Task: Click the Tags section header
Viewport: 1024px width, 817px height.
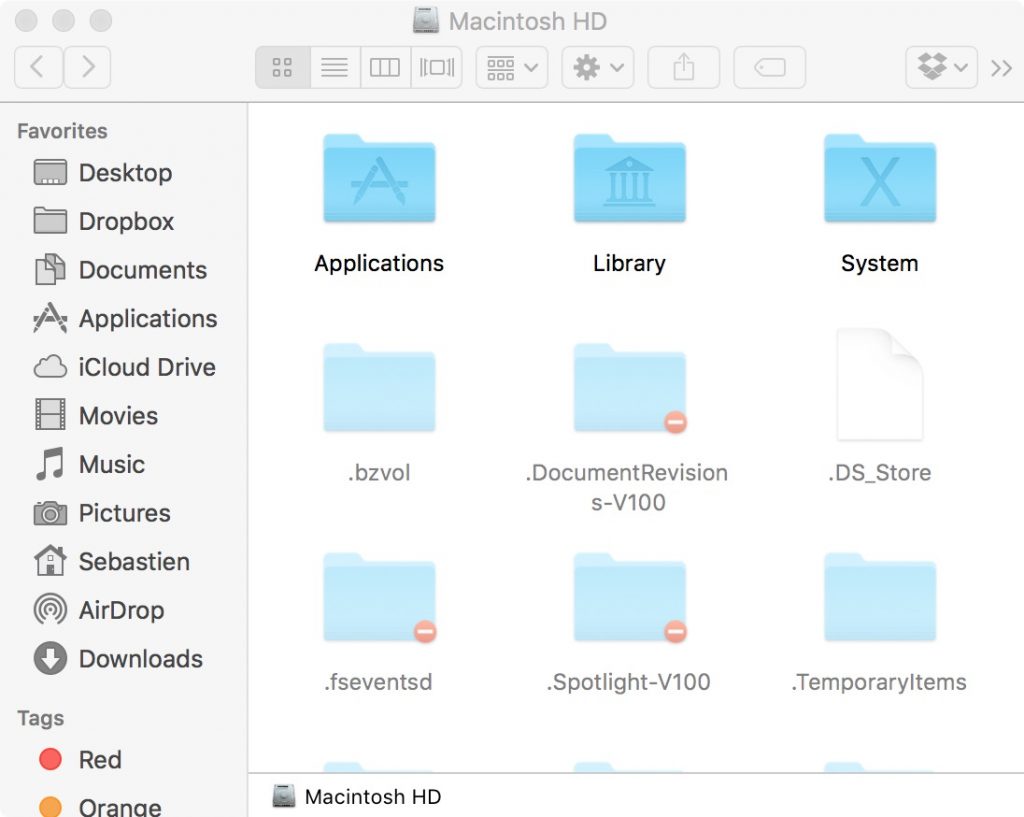Action: click(40, 718)
